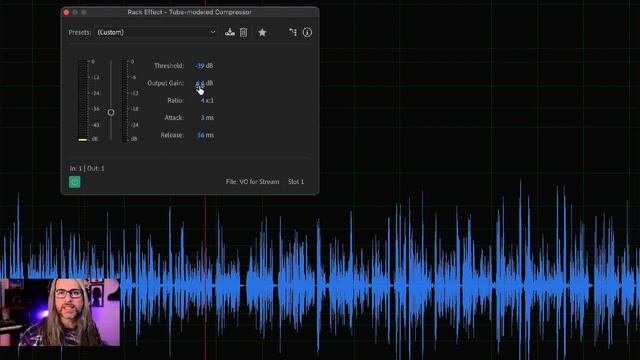The width and height of the screenshot is (640, 360).
Task: Open the effect info icon
Action: 307,32
